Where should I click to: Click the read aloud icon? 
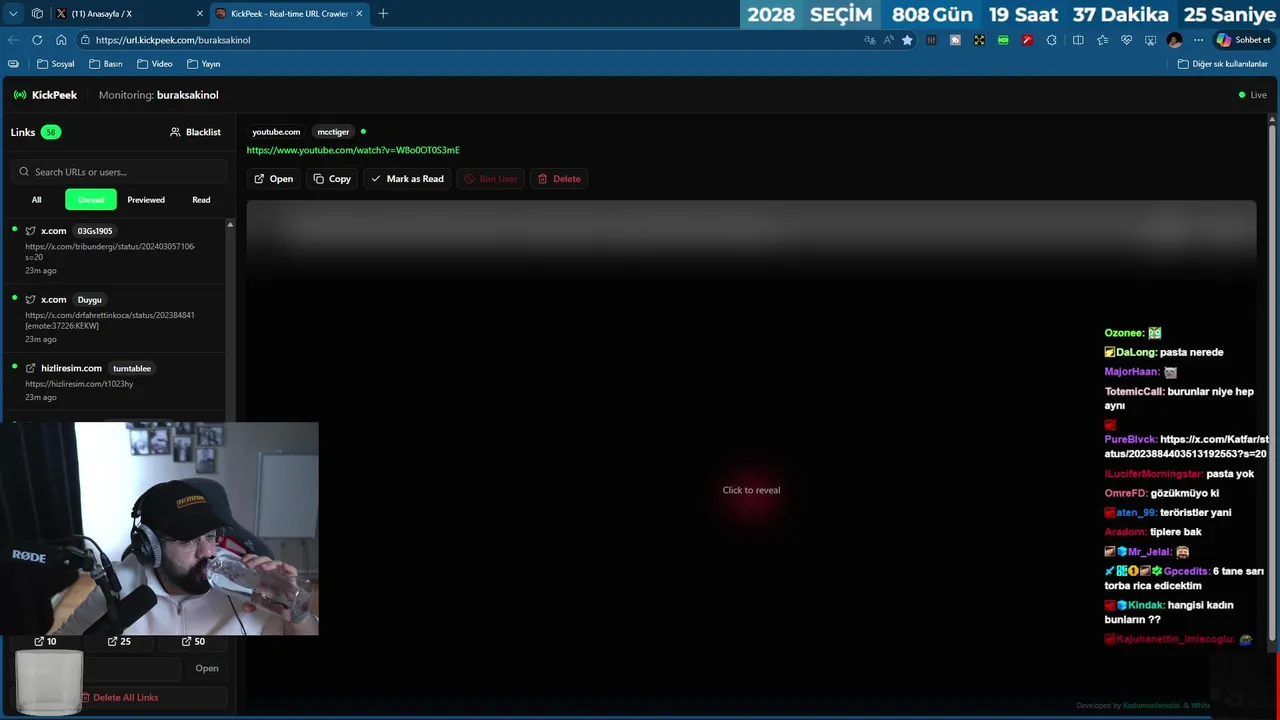point(888,40)
